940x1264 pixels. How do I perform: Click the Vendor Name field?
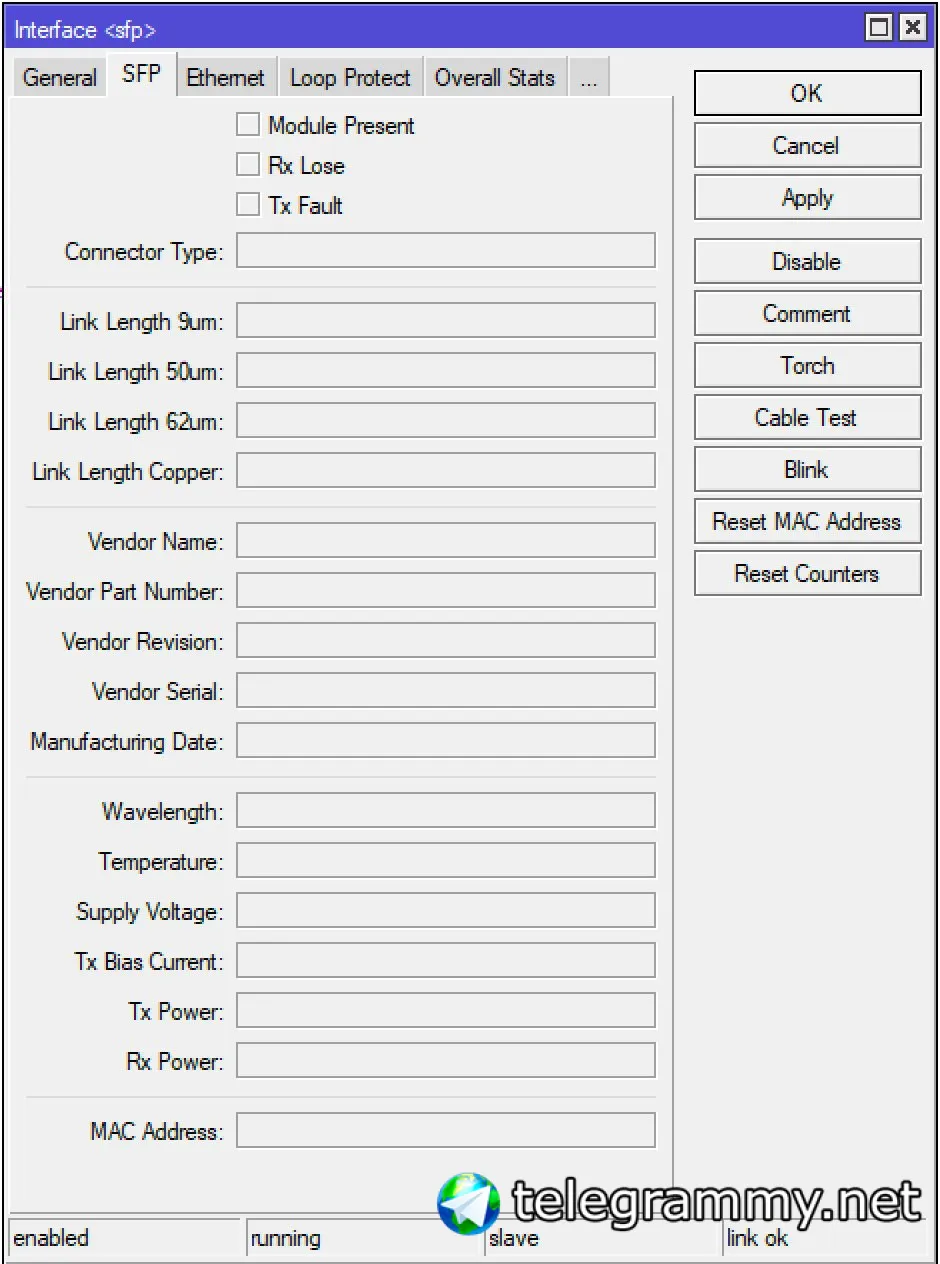click(446, 541)
